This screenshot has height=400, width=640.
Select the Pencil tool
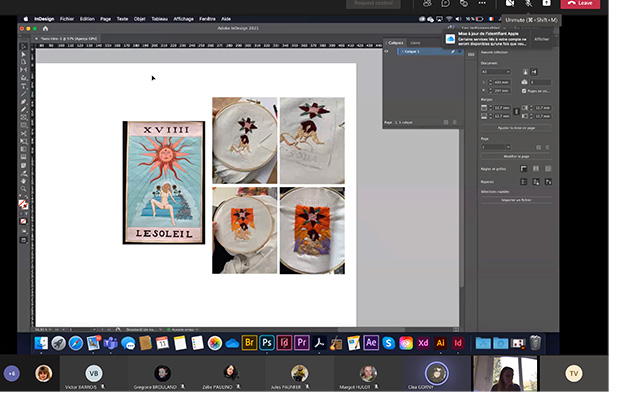(24, 109)
